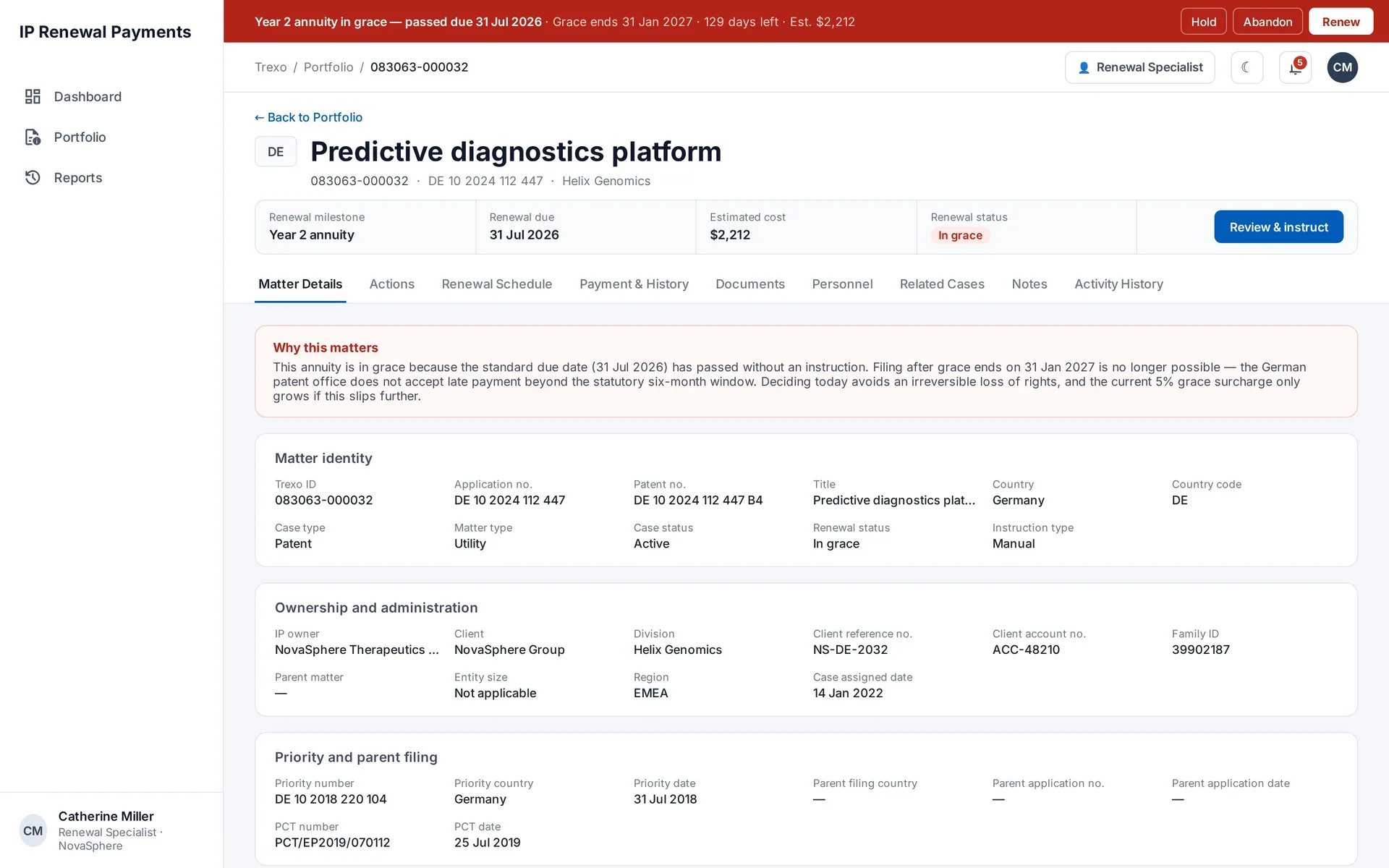Open the Personnel tab
The height and width of the screenshot is (868, 1389).
point(842,284)
